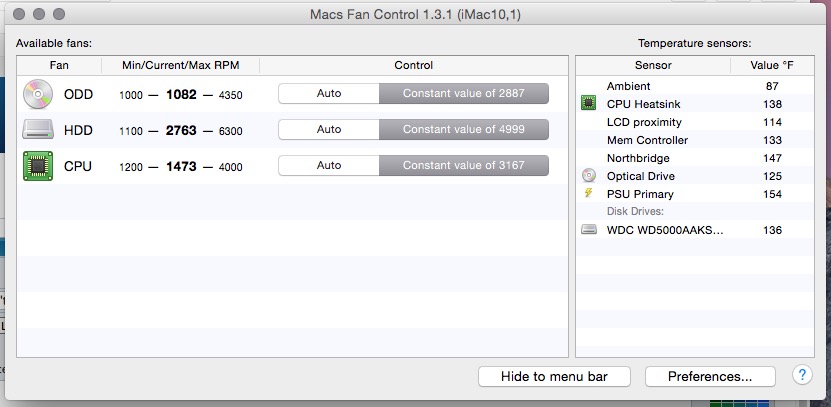Viewport: 831px width, 407px height.
Task: Click HDD current speed 2763
Action: (x=181, y=130)
